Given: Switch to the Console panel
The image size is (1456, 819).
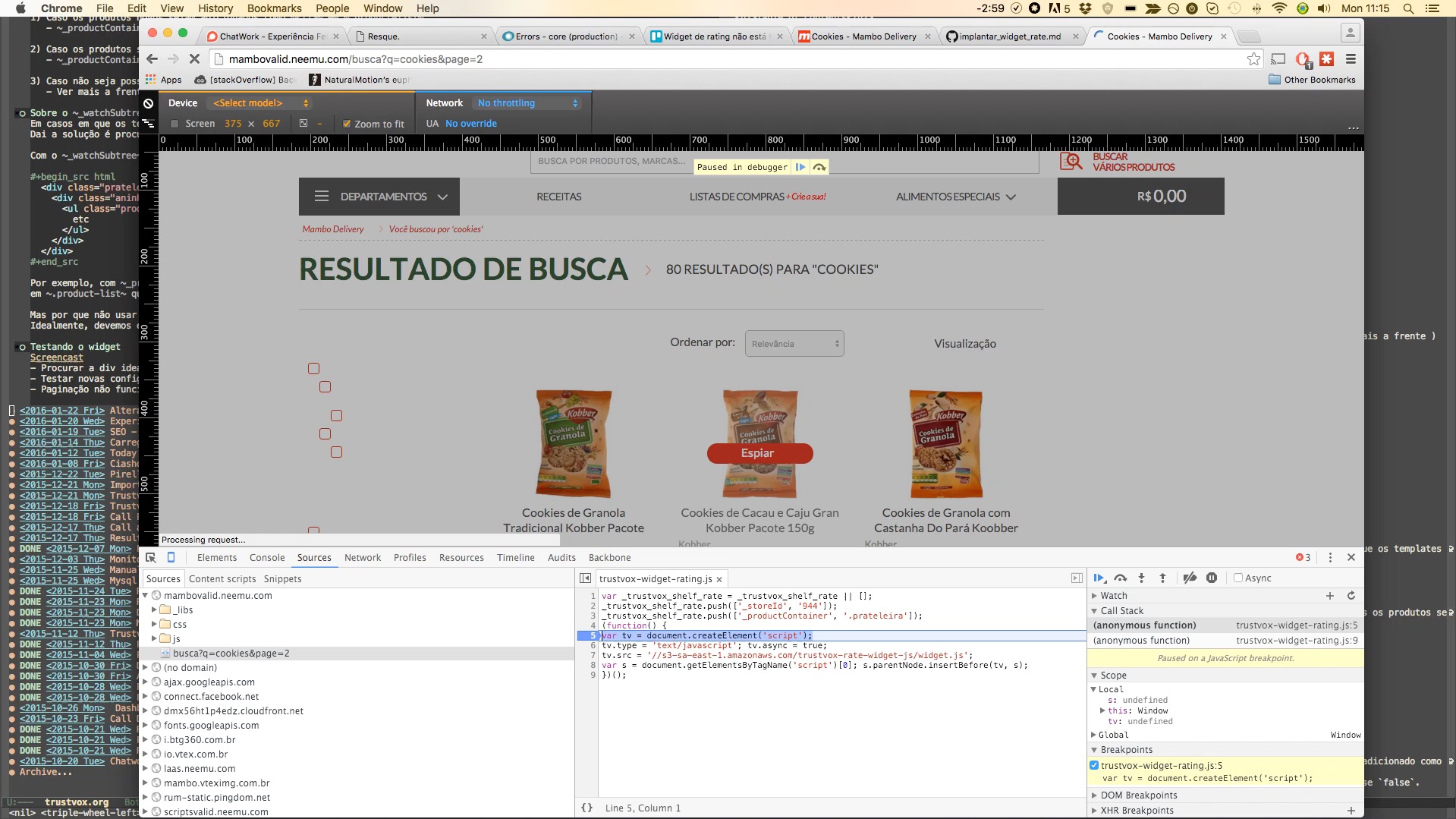Looking at the screenshot, I should click(267, 558).
